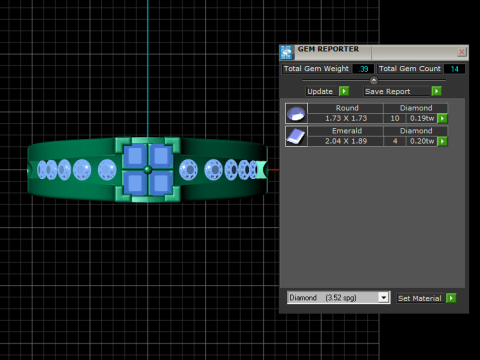Click the Gem Reporter panel logo icon
The image size is (480, 360).
coord(286,52)
